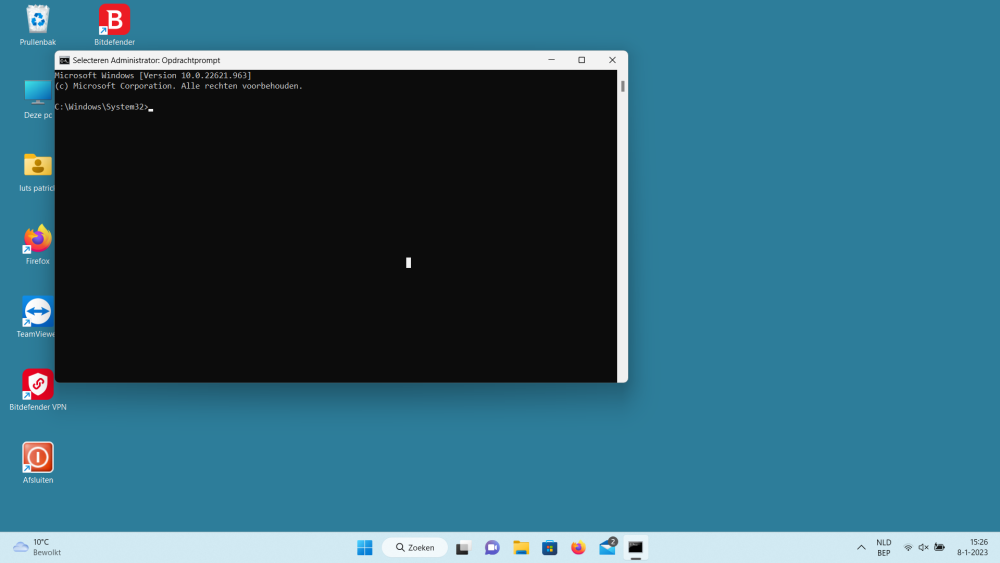Open Task View from the taskbar

pyautogui.click(x=463, y=547)
